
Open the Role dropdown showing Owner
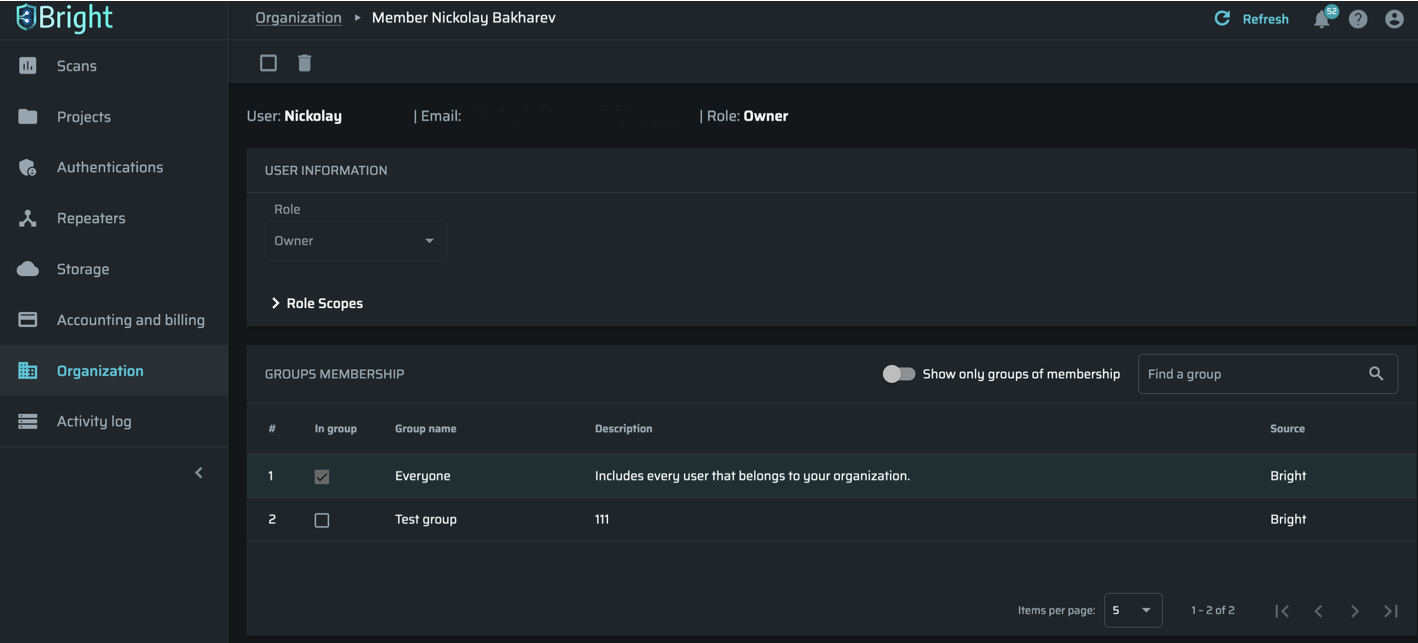click(355, 241)
